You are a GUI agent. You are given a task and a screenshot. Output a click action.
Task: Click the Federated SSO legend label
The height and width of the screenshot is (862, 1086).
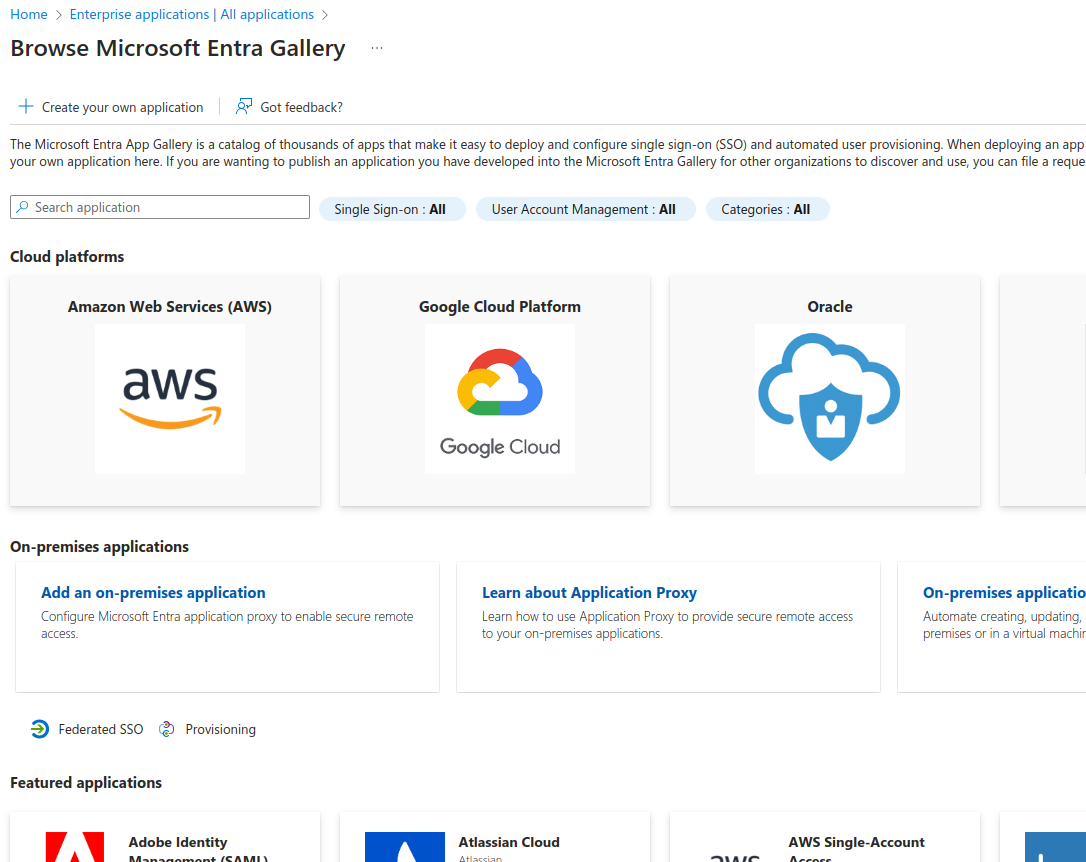pos(101,729)
